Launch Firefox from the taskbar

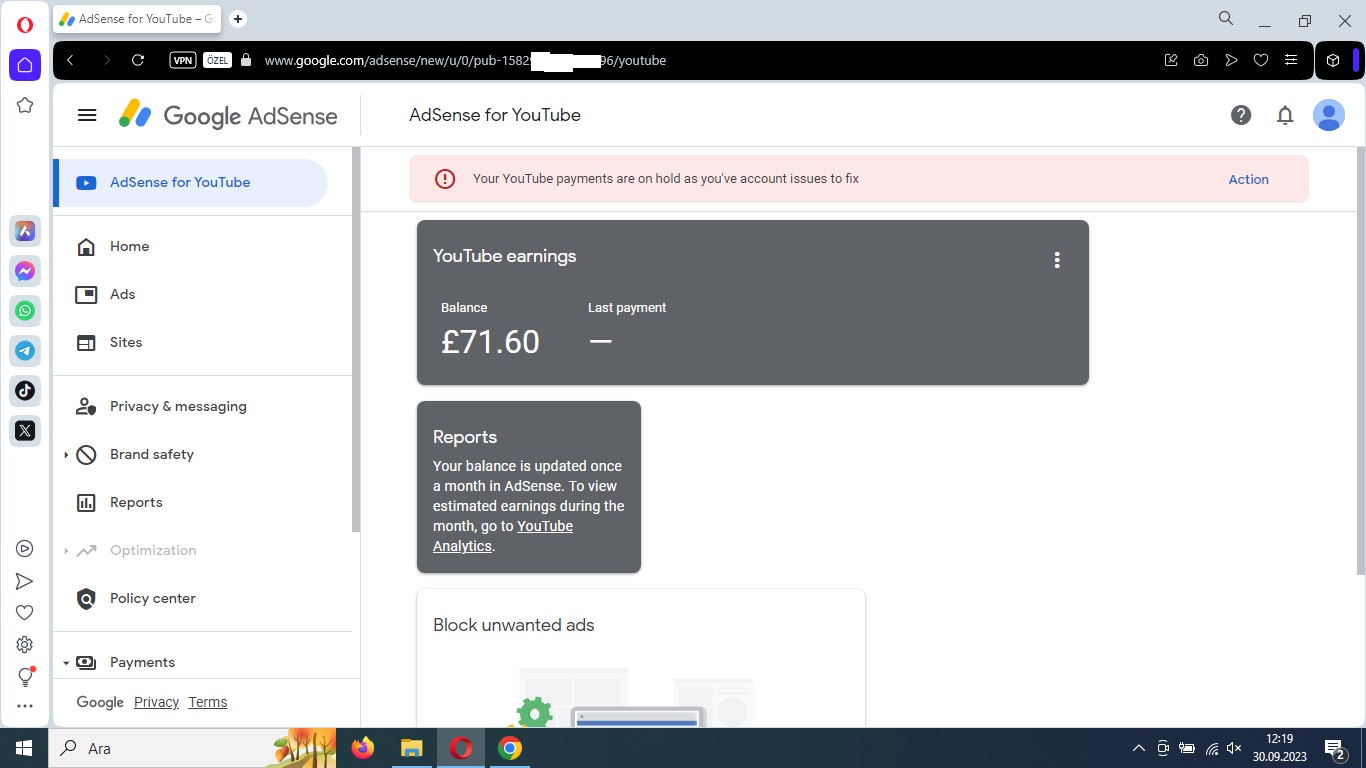click(x=363, y=748)
